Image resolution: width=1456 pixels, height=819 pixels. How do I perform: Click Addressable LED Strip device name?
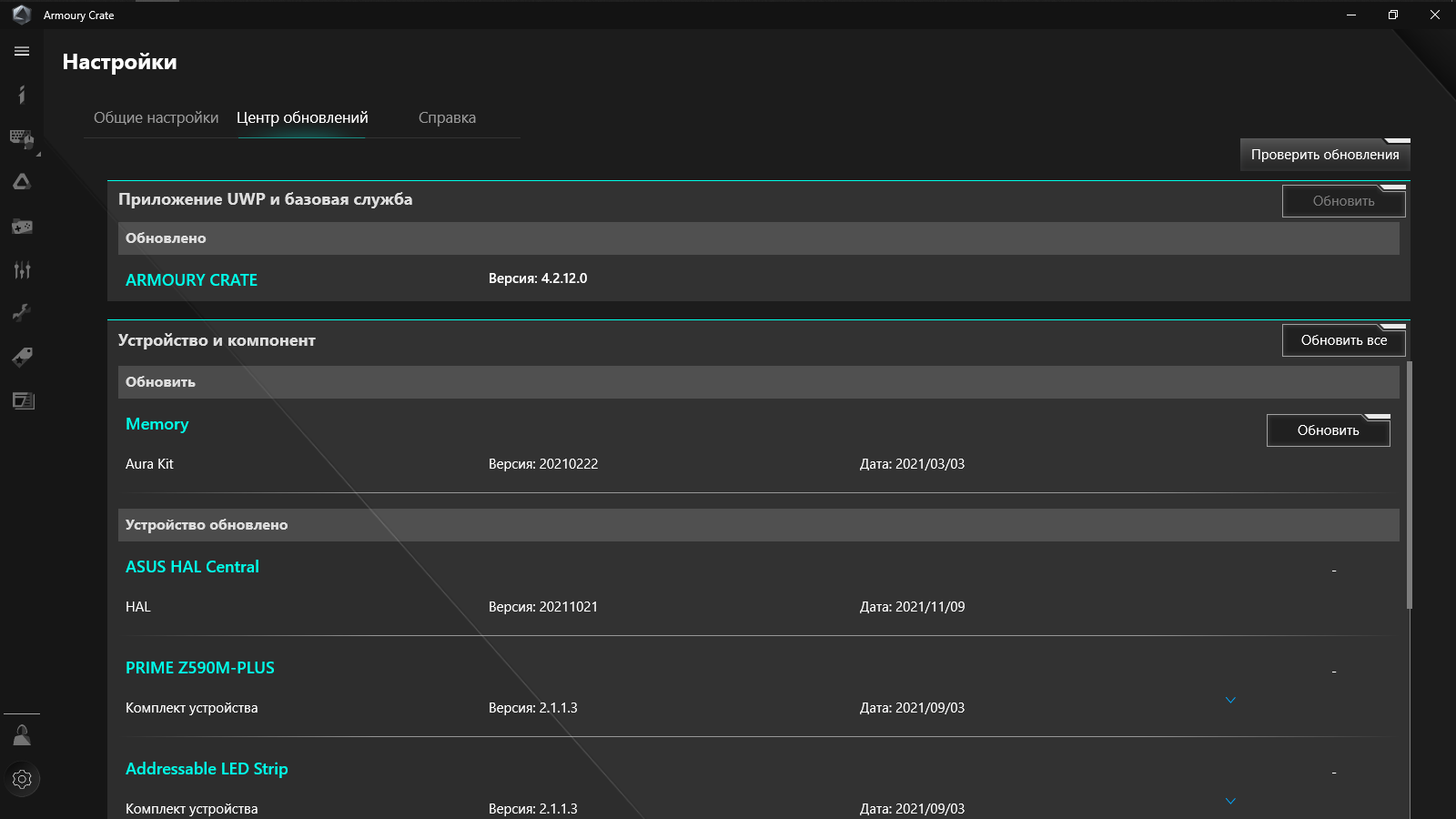pyautogui.click(x=207, y=769)
